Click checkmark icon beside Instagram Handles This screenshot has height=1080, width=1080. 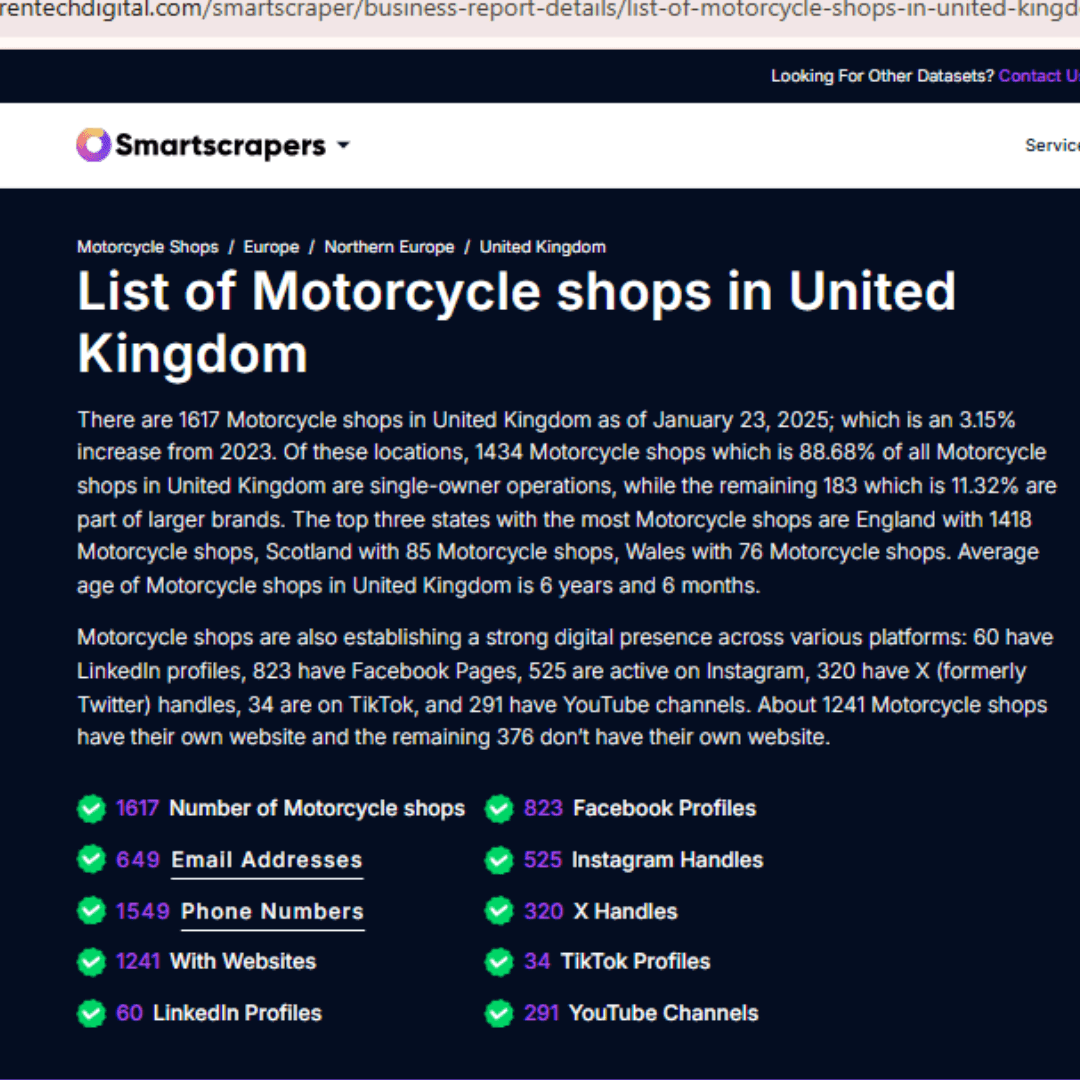tap(499, 860)
